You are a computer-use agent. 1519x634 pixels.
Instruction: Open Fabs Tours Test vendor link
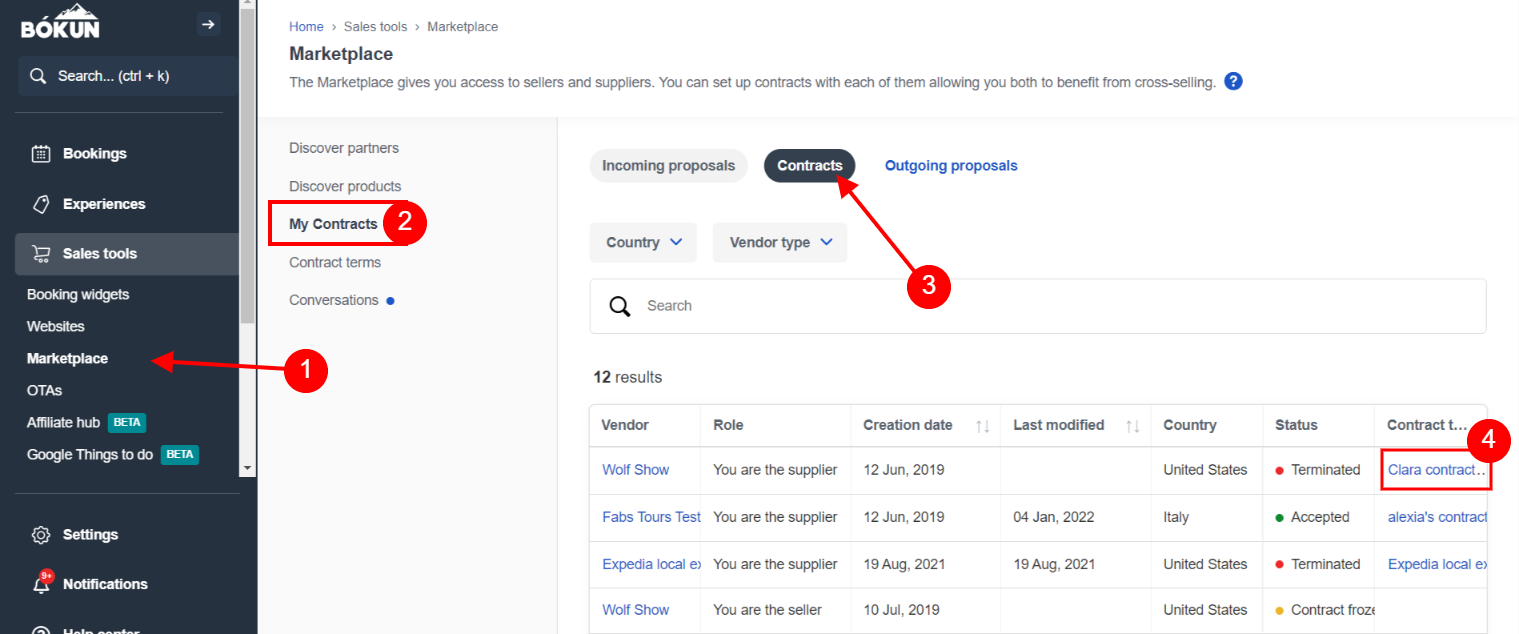(x=652, y=517)
